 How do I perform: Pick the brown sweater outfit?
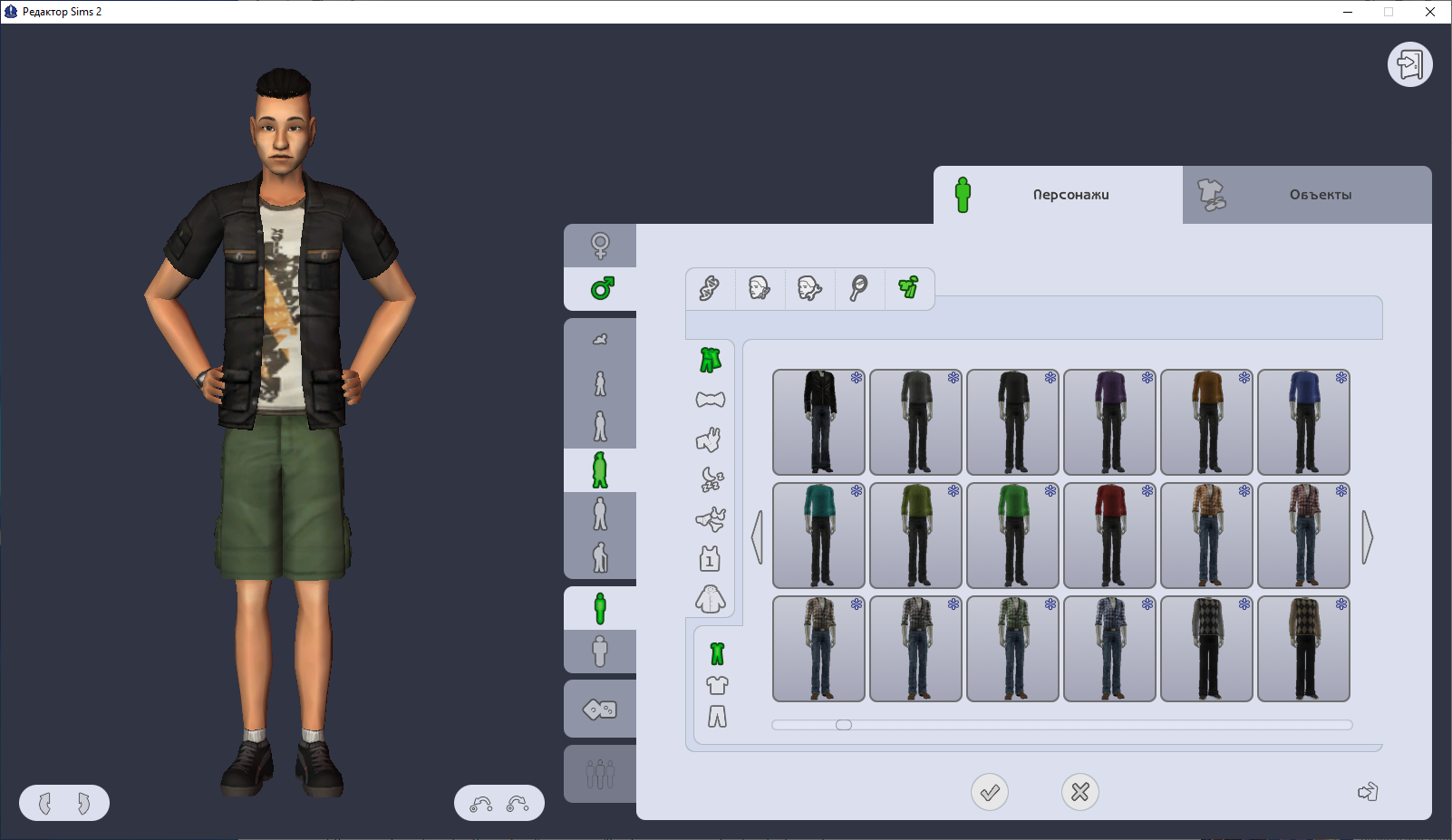click(1206, 422)
